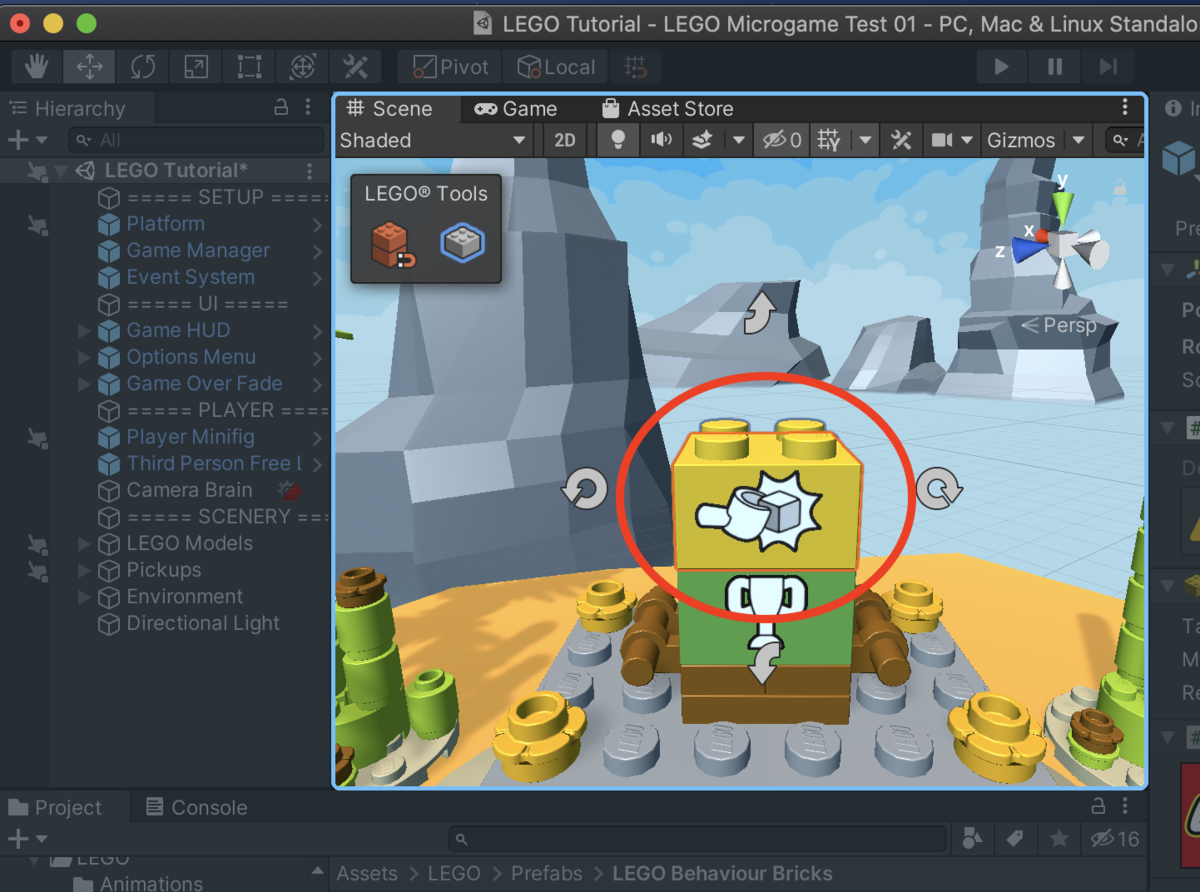The image size is (1200, 892).
Task: Toggle hidden objects visibility eye icon
Action: pyautogui.click(x=782, y=140)
